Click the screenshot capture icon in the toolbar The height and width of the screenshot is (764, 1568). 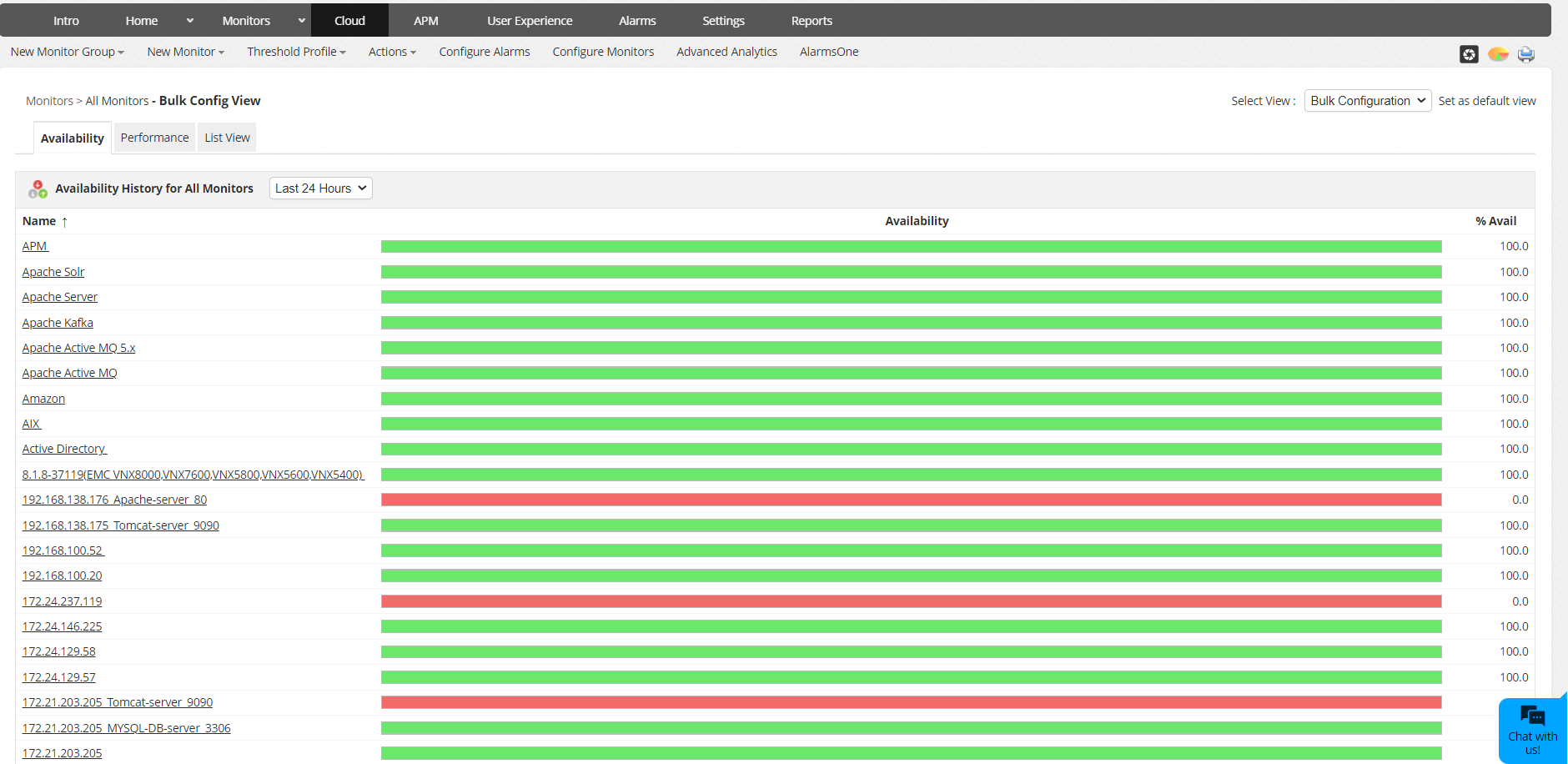click(x=1469, y=53)
